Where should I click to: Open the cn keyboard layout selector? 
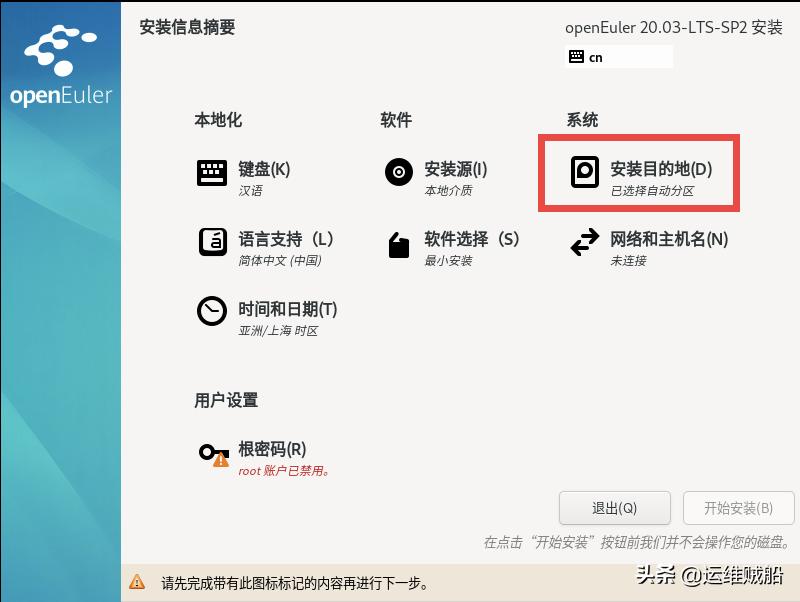[619, 57]
